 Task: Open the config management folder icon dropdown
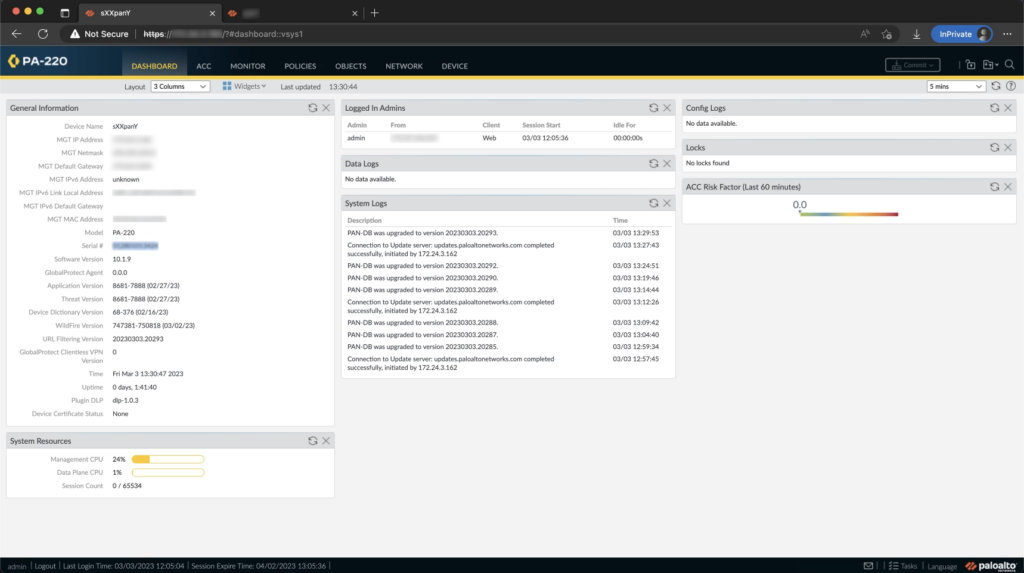click(x=991, y=65)
